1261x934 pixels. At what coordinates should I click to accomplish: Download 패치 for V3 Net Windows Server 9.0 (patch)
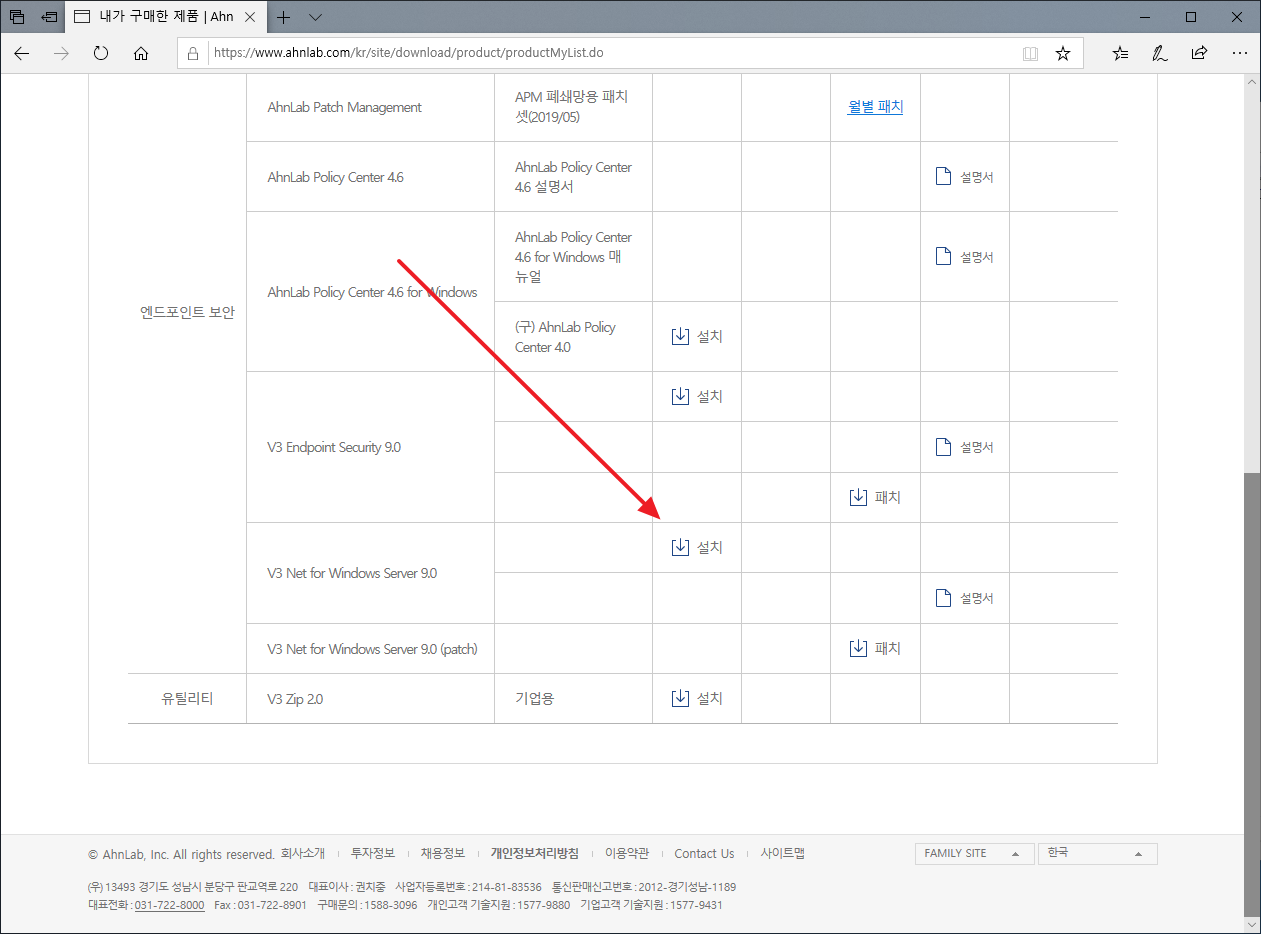[875, 648]
